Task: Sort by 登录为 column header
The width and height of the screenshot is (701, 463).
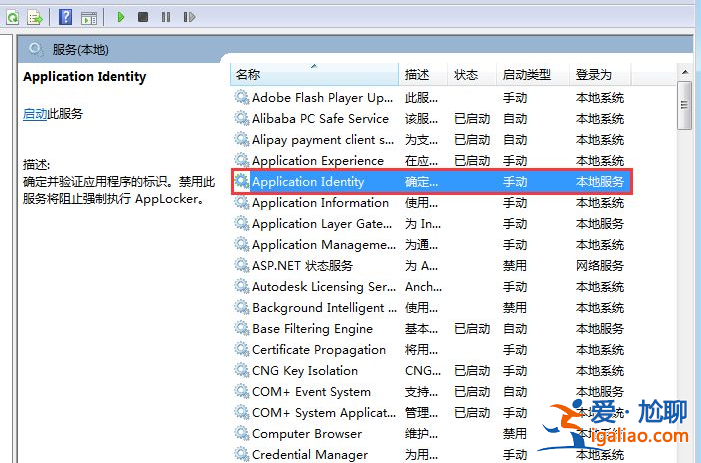Action: coord(600,74)
